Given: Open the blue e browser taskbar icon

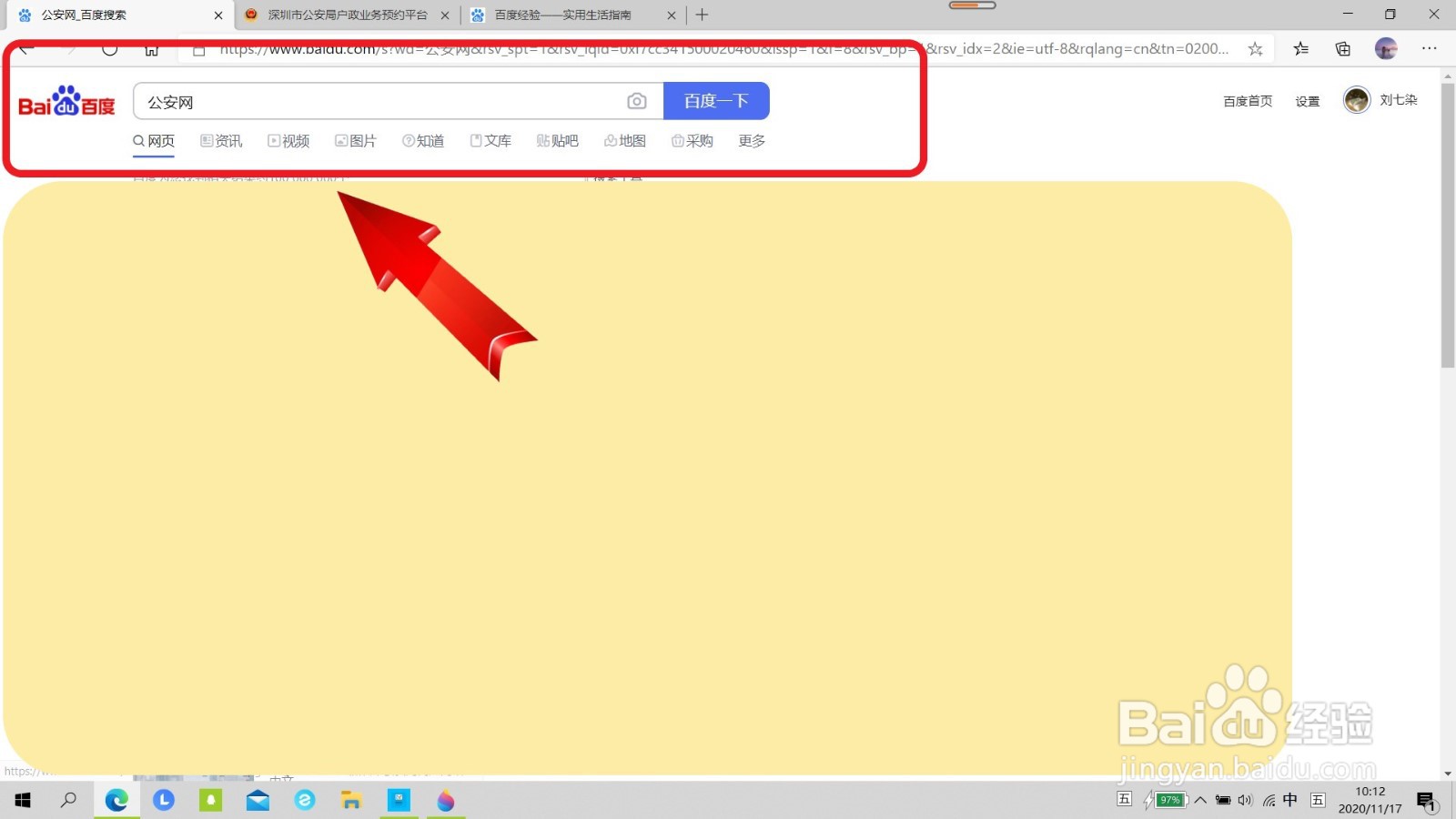Looking at the screenshot, I should [305, 801].
